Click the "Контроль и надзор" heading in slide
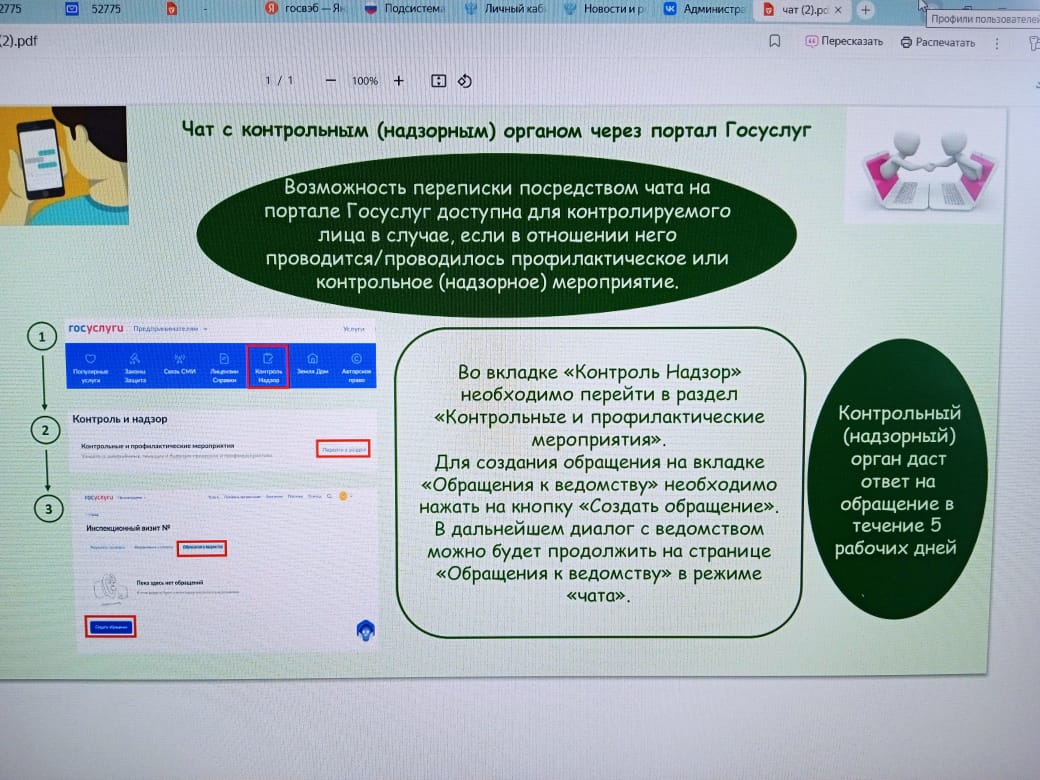Viewport: 1040px width, 780px height. 120,419
